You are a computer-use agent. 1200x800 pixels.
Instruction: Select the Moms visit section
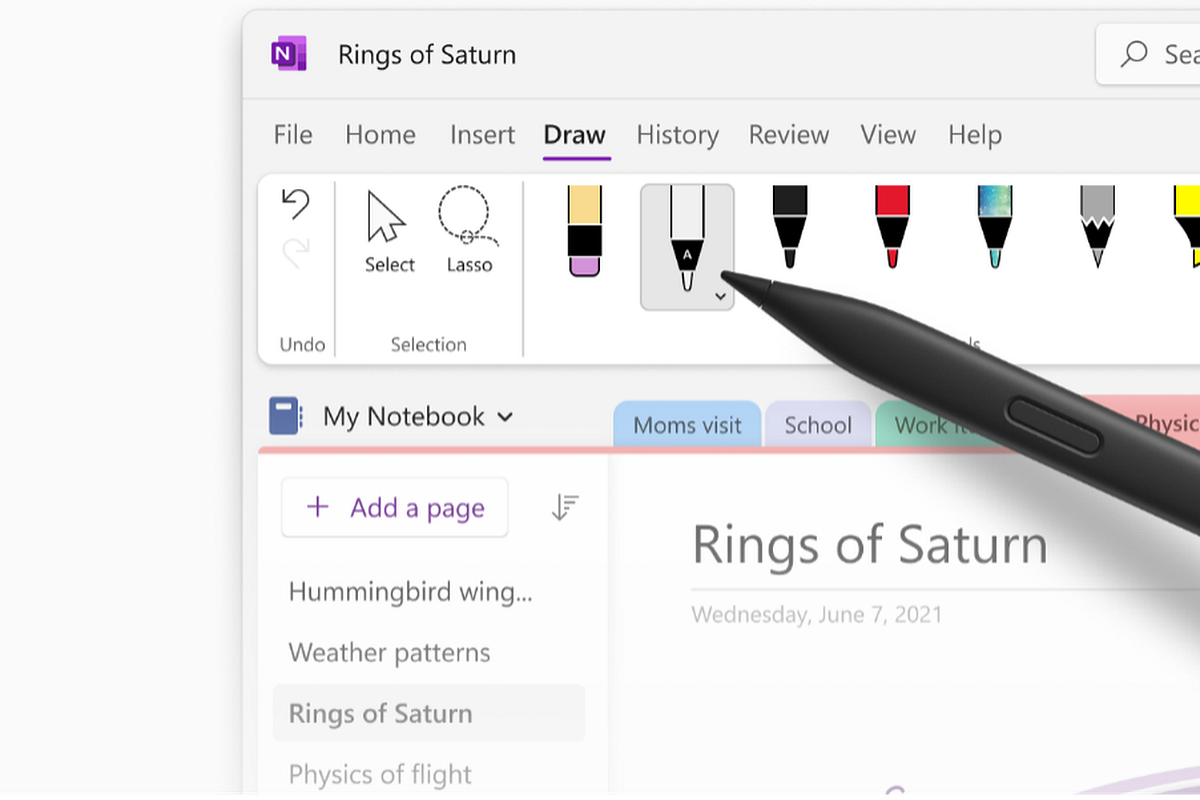point(687,424)
